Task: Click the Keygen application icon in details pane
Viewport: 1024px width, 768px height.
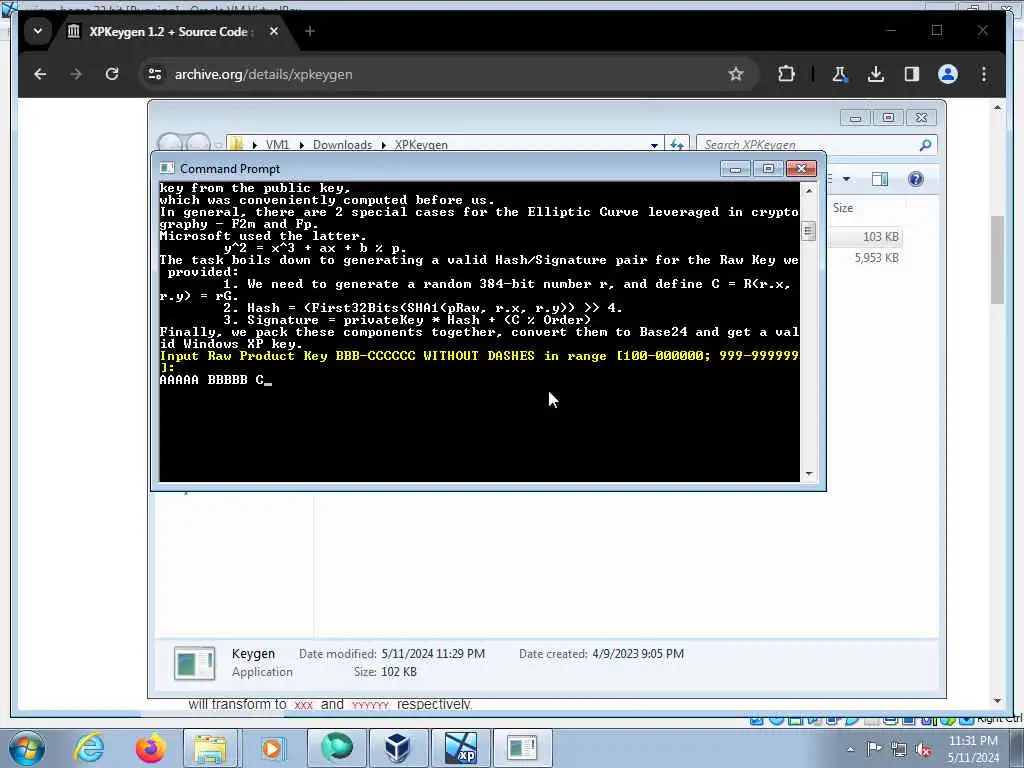Action: [195, 663]
